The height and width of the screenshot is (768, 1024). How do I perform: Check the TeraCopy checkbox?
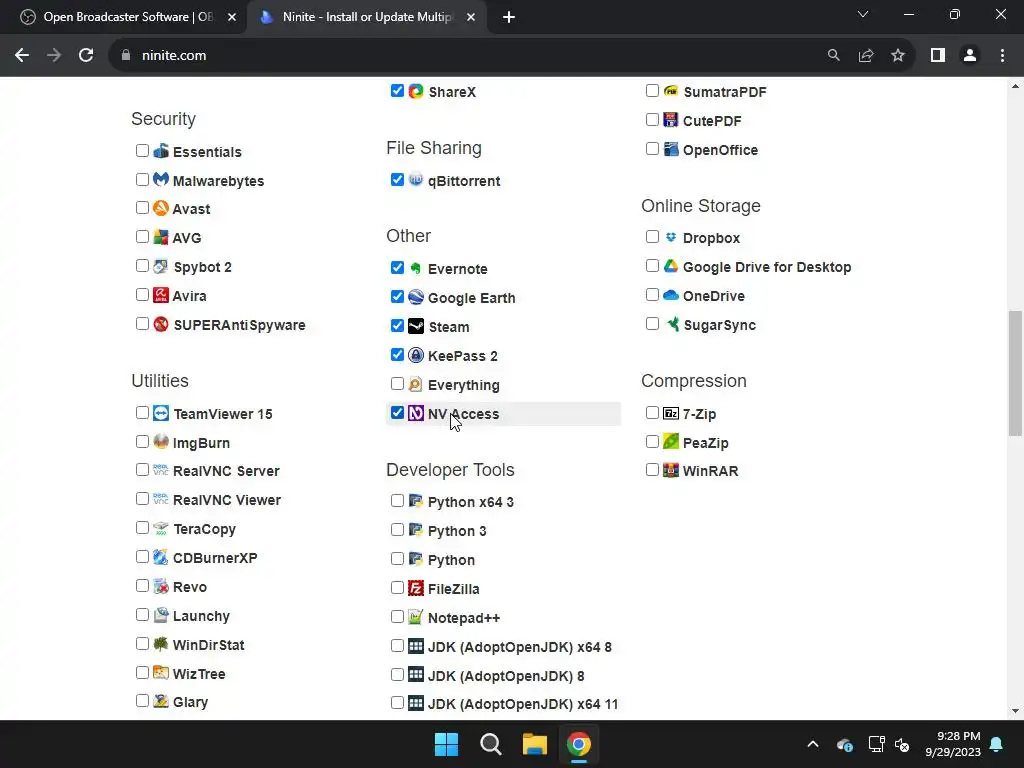pos(142,528)
